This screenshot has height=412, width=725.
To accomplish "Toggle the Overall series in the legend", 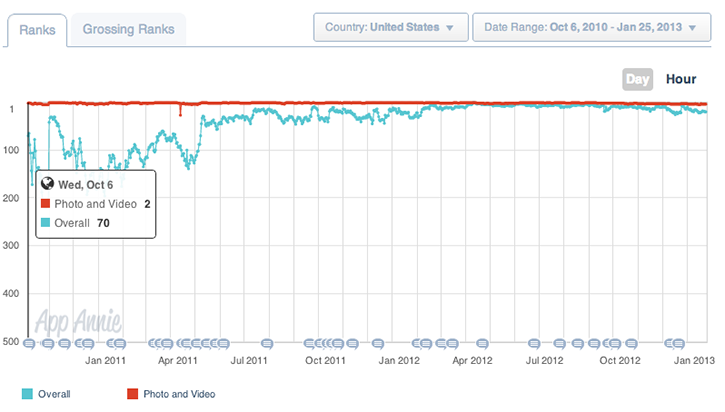I will pyautogui.click(x=46, y=394).
